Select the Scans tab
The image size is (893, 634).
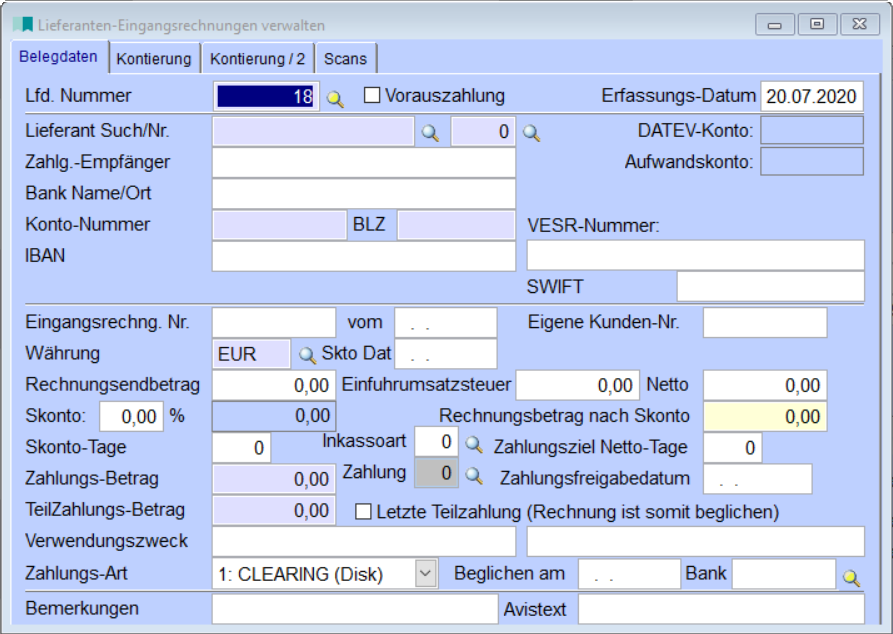pos(345,59)
